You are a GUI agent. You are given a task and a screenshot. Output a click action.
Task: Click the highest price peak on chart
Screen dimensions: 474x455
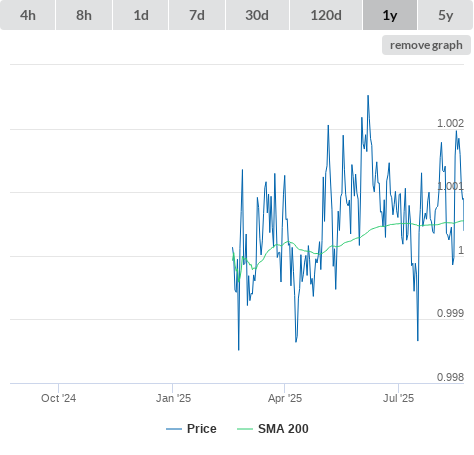point(368,96)
